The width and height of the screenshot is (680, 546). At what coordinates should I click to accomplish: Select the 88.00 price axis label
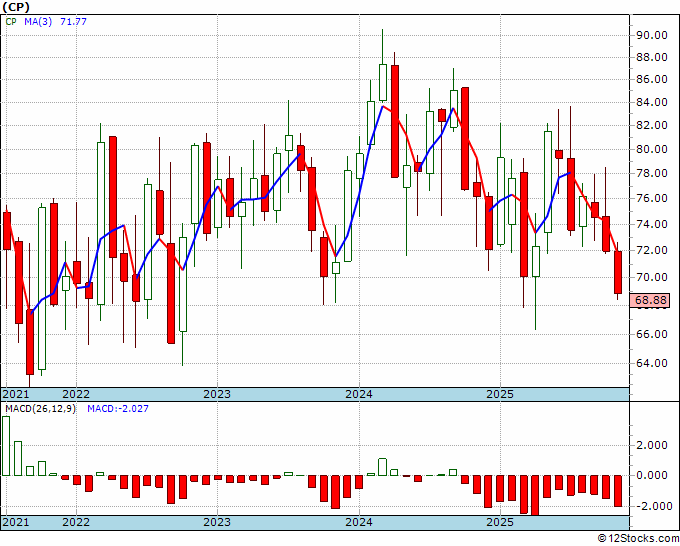[x=652, y=57]
